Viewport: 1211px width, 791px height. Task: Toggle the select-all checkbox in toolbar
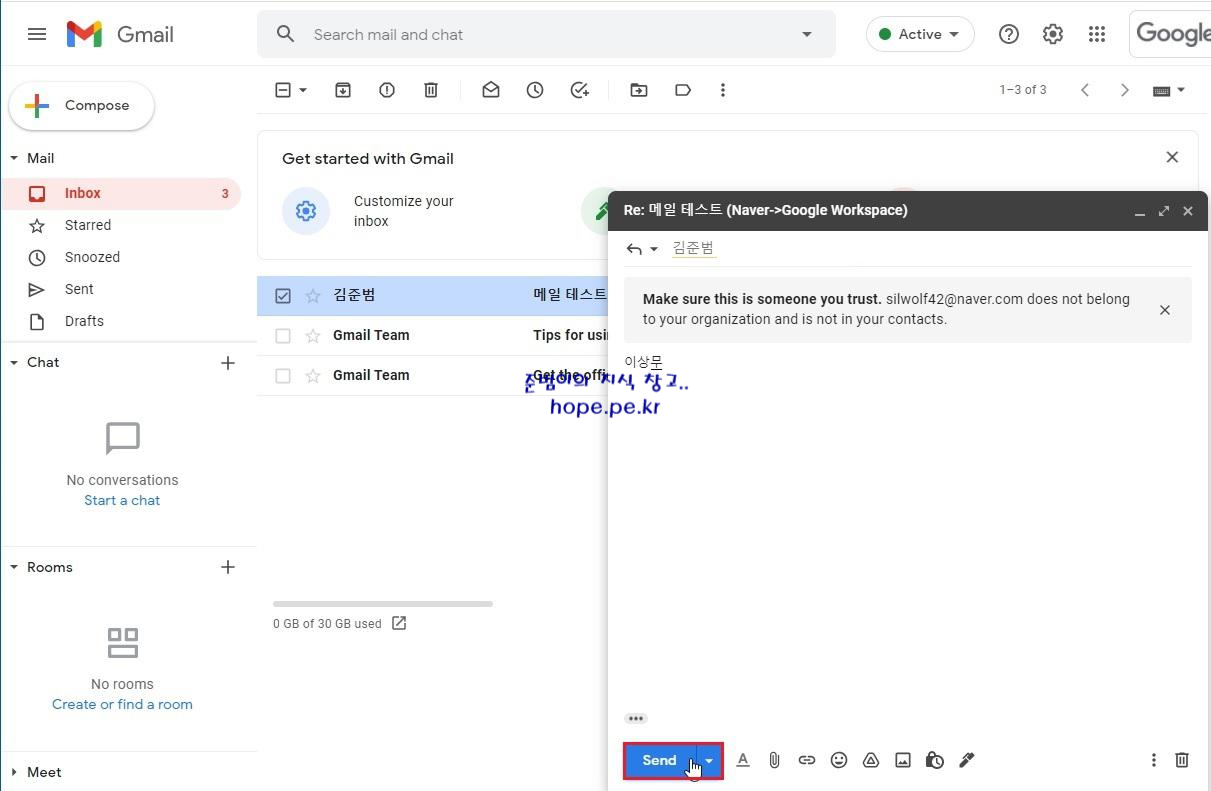[283, 90]
